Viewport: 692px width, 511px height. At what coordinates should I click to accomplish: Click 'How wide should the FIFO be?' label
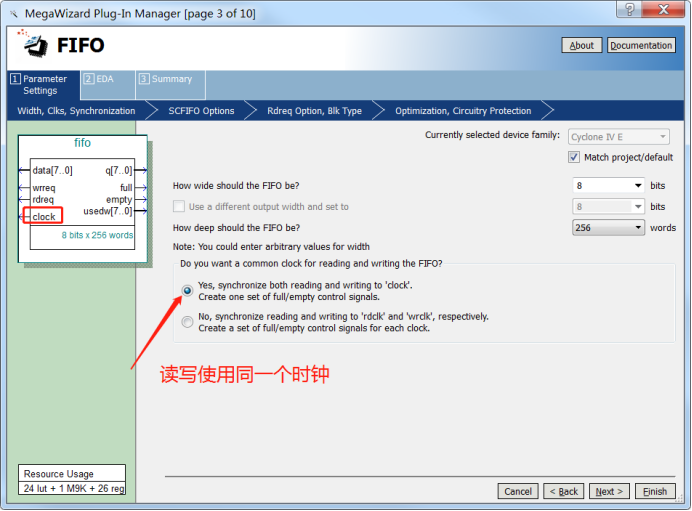236,186
